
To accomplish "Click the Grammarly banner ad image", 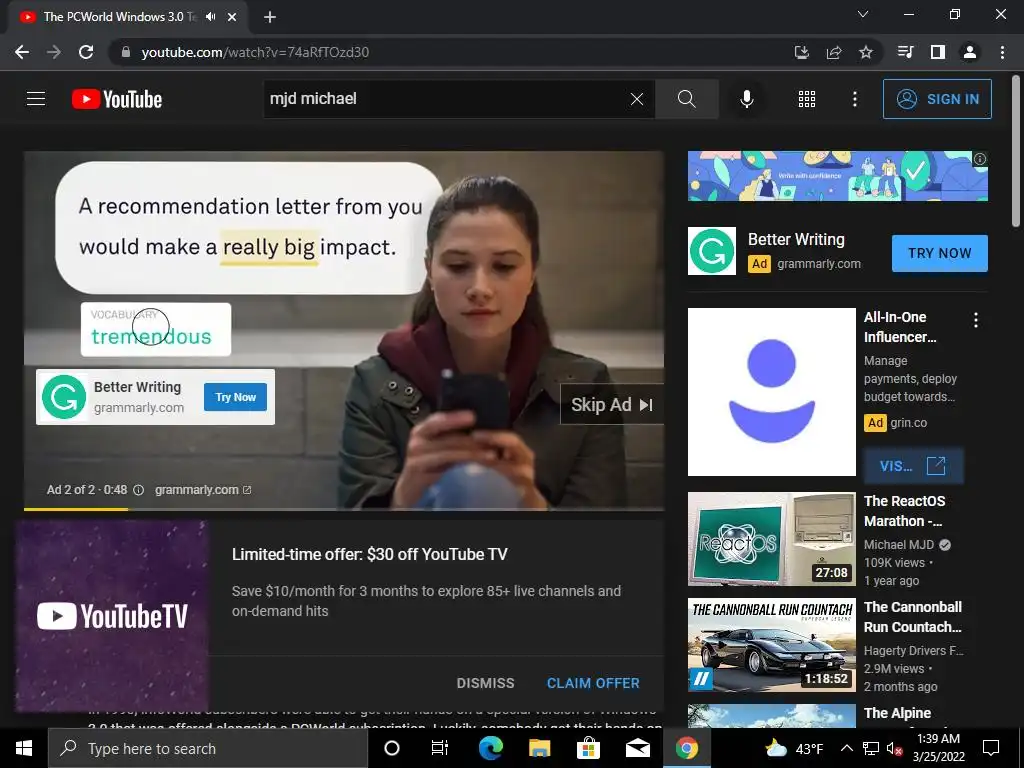I will 838,176.
